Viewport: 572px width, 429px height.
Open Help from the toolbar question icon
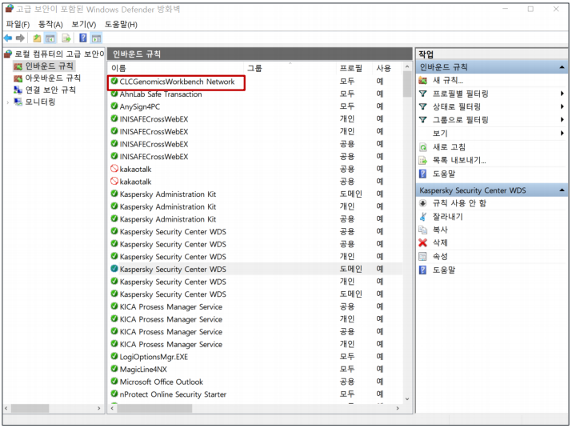(83, 38)
